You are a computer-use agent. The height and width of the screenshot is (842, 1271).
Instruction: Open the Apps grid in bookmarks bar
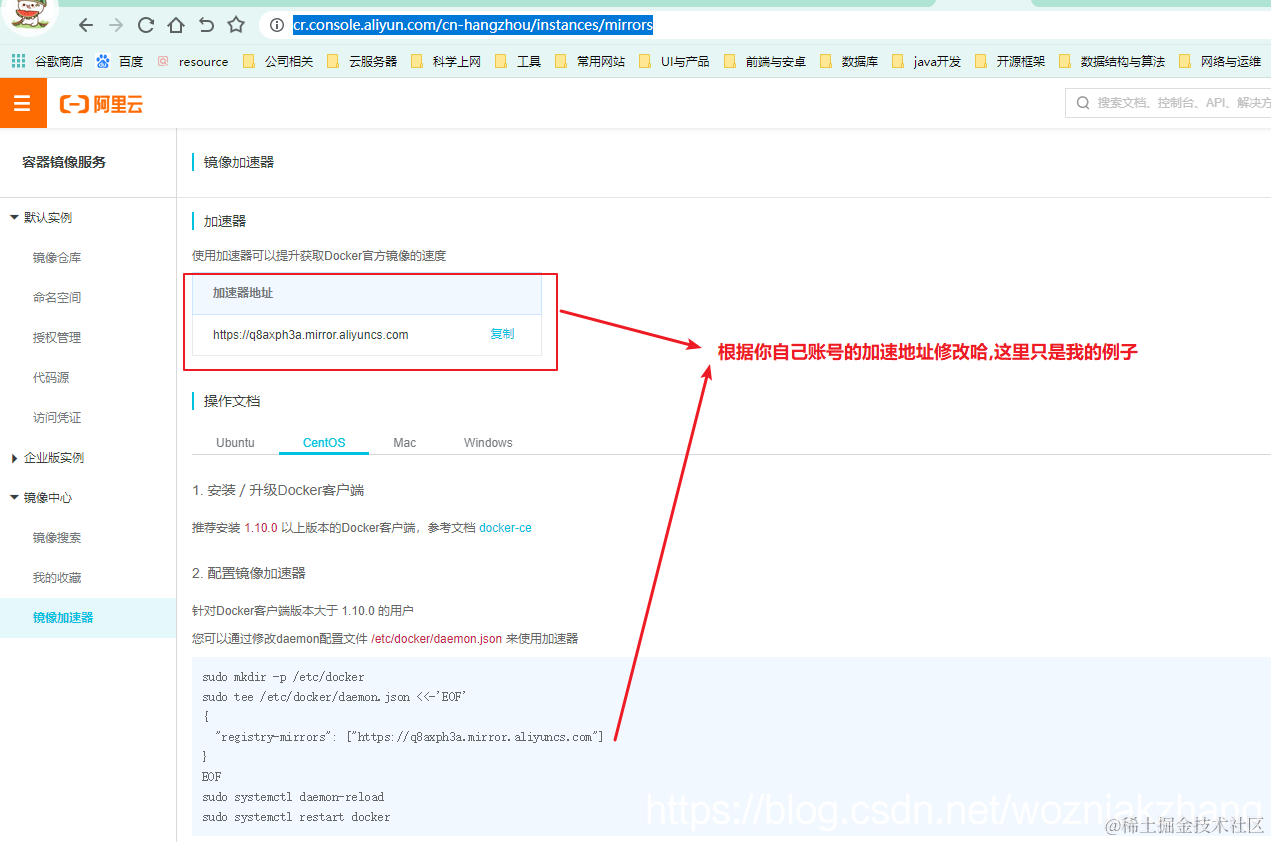click(18, 61)
